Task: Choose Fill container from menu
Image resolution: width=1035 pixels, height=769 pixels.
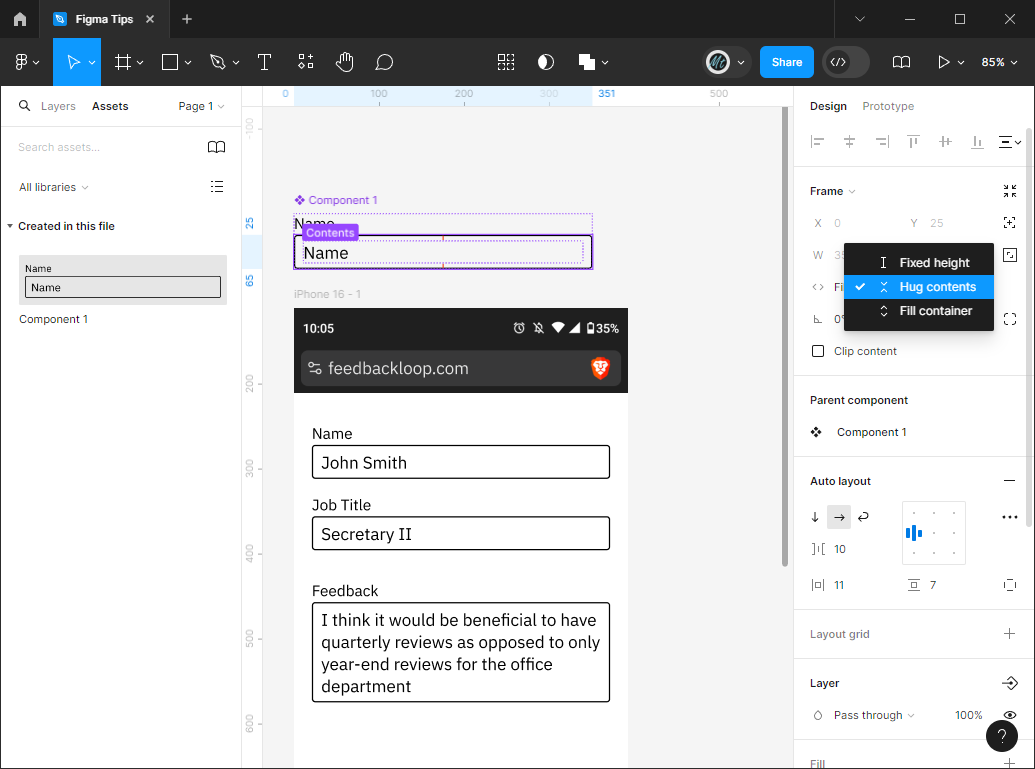Action: click(x=935, y=311)
